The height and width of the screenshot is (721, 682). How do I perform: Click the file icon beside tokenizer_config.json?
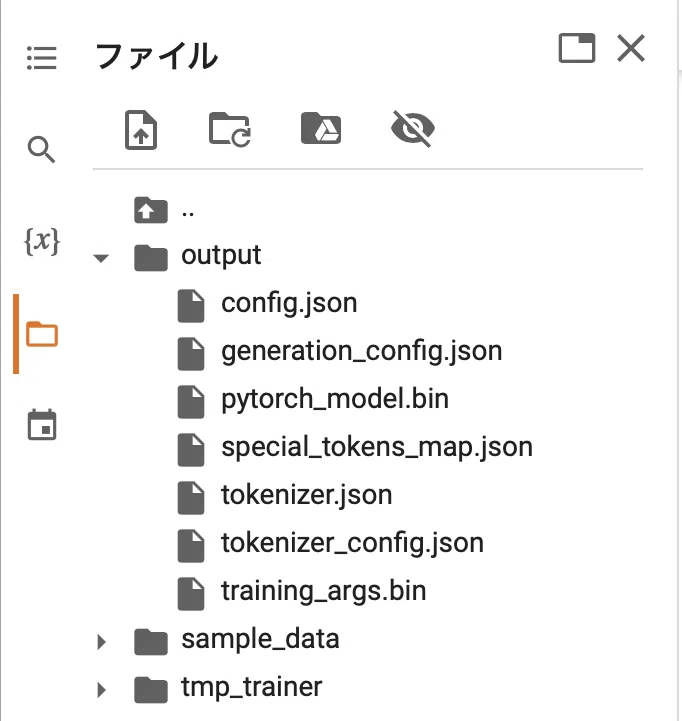point(191,546)
